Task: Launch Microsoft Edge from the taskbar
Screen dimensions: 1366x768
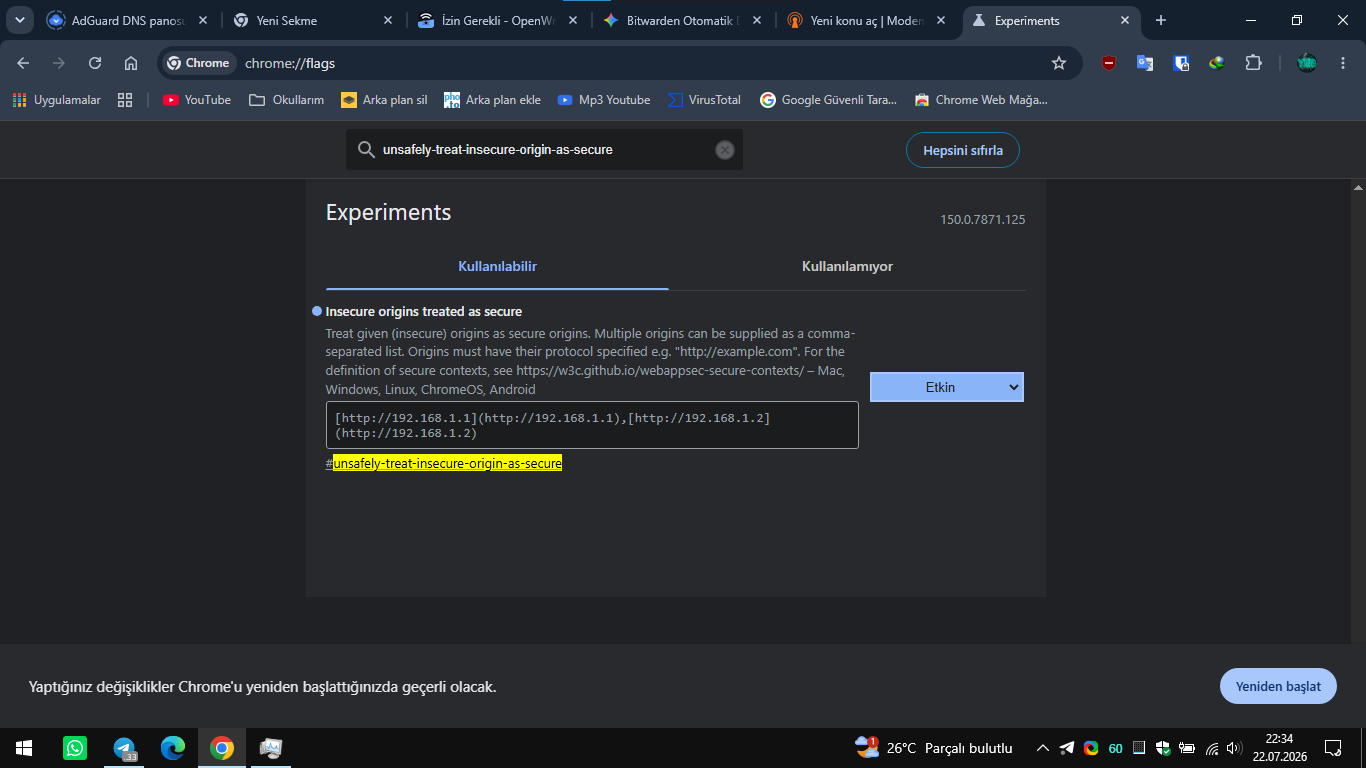Action: pos(173,748)
